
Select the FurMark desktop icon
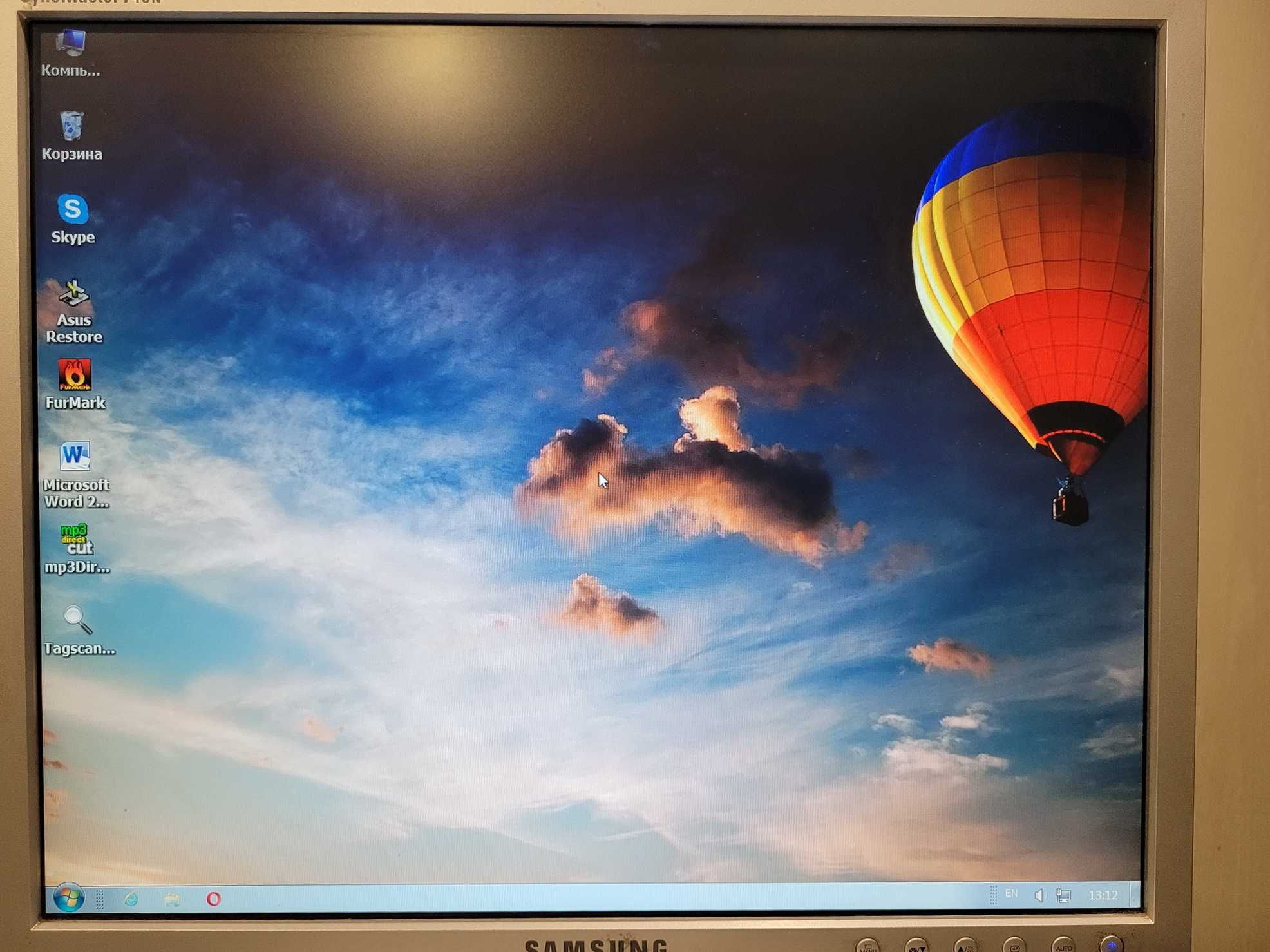(75, 375)
